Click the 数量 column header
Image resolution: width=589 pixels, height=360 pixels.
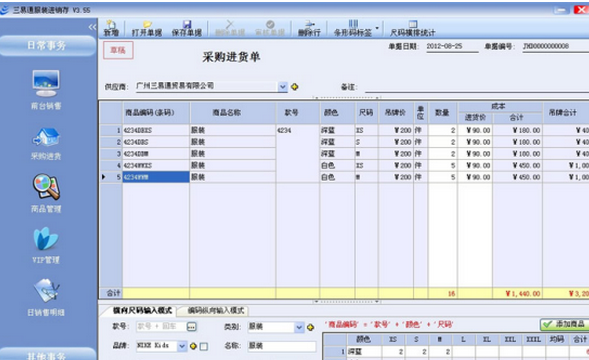click(x=443, y=113)
